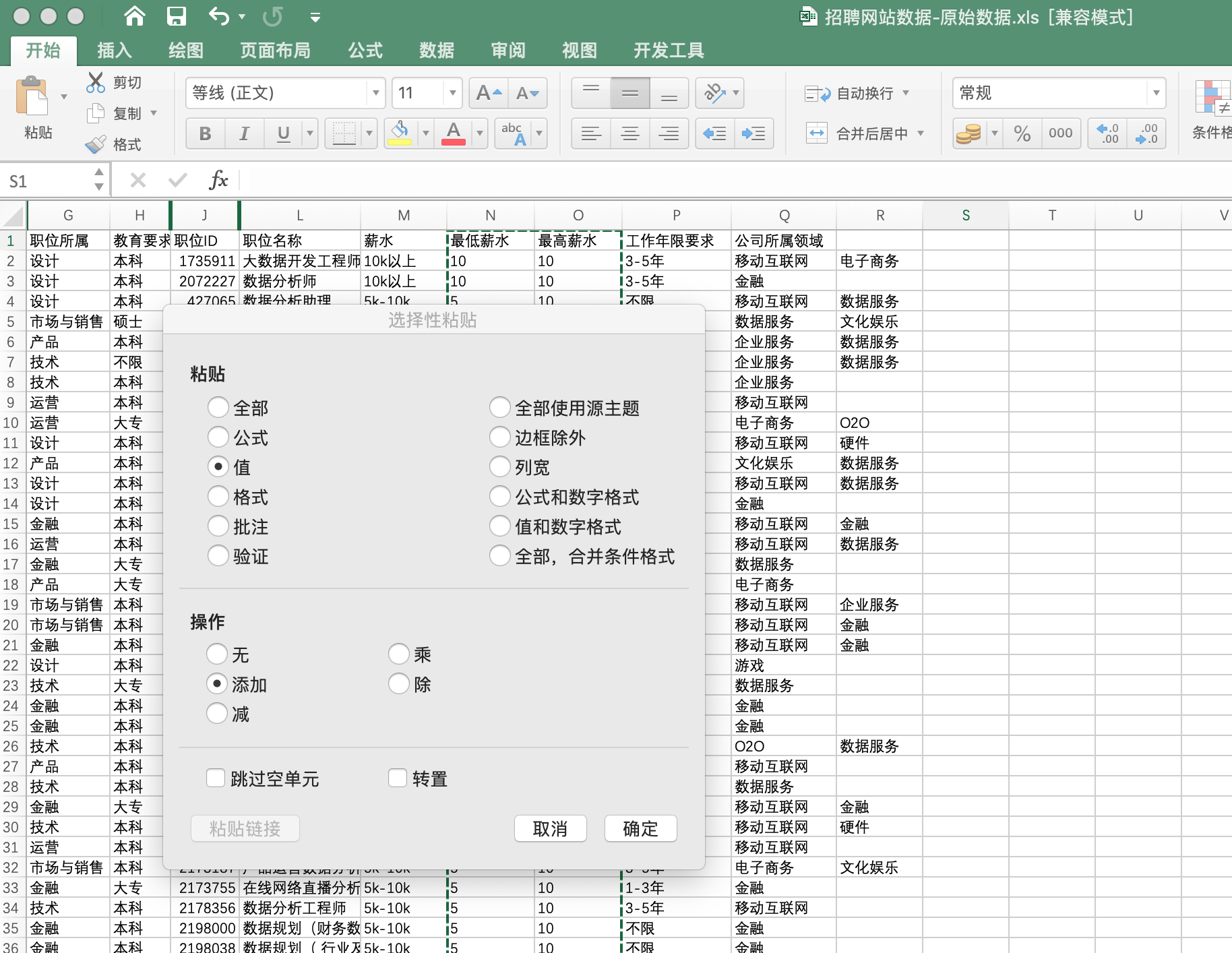Open the 页面布局 ribbon tab
The width and height of the screenshot is (1232, 953).
(x=275, y=51)
